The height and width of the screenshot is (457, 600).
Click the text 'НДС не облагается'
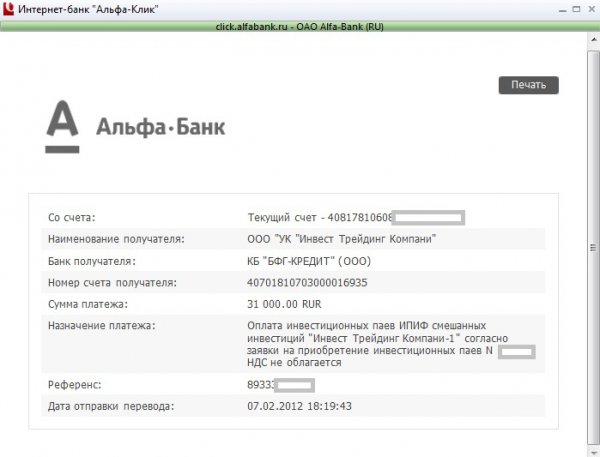(294, 362)
